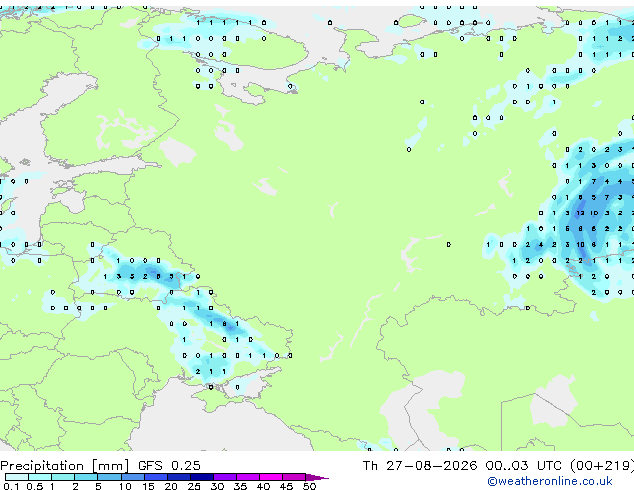Select the 5 to 10 legend swatch
Screen dimensions: 634x490
click(109, 477)
